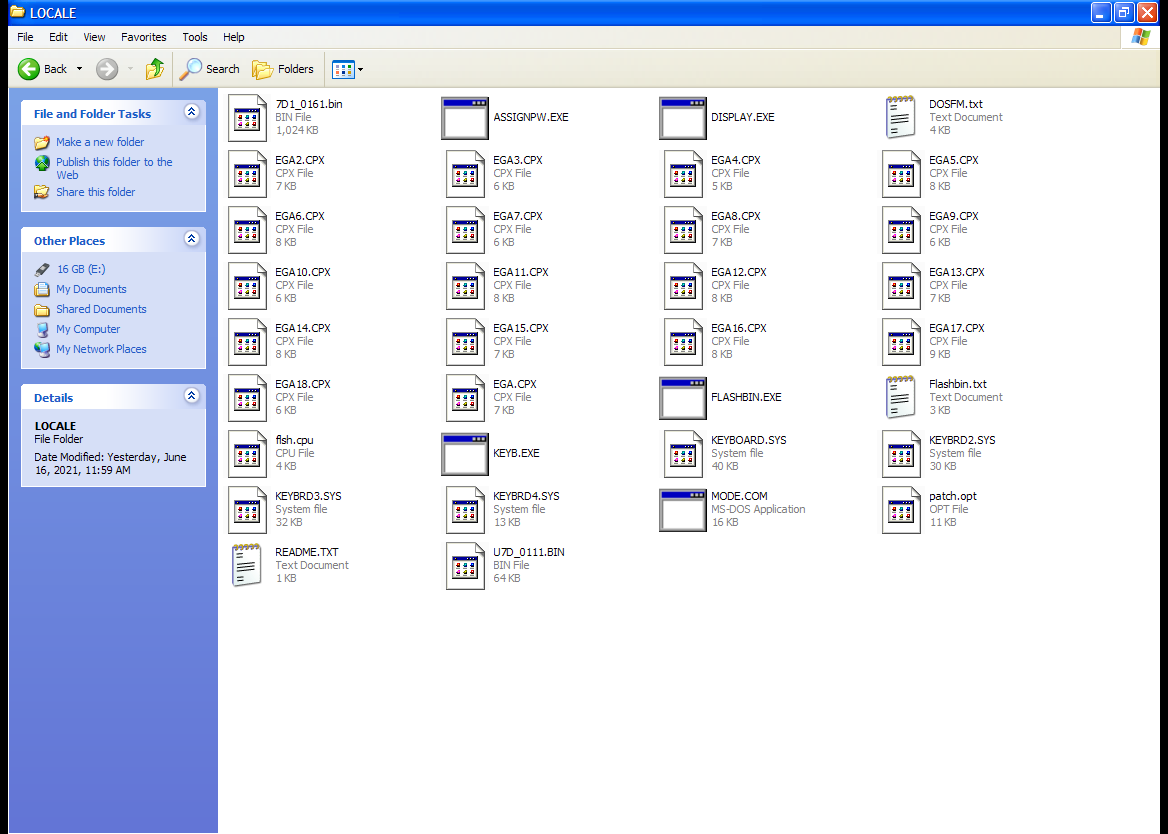The width and height of the screenshot is (1168, 834).
Task: Select the MODE.COM application icon
Action: (x=683, y=510)
